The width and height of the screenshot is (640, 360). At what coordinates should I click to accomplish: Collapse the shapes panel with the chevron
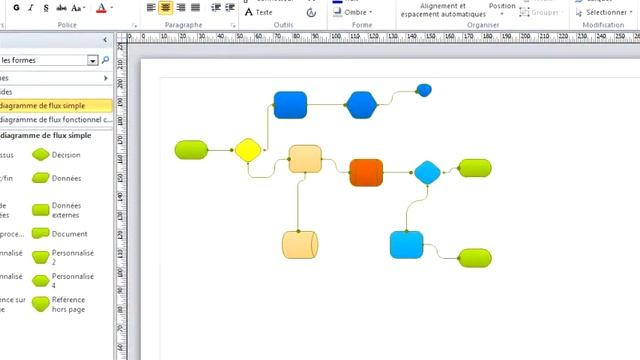pyautogui.click(x=105, y=40)
